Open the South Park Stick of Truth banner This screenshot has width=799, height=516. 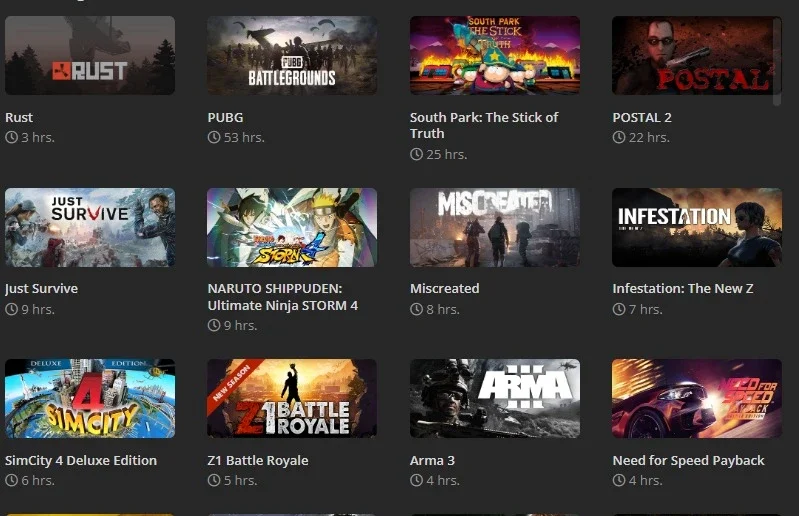tap(495, 55)
